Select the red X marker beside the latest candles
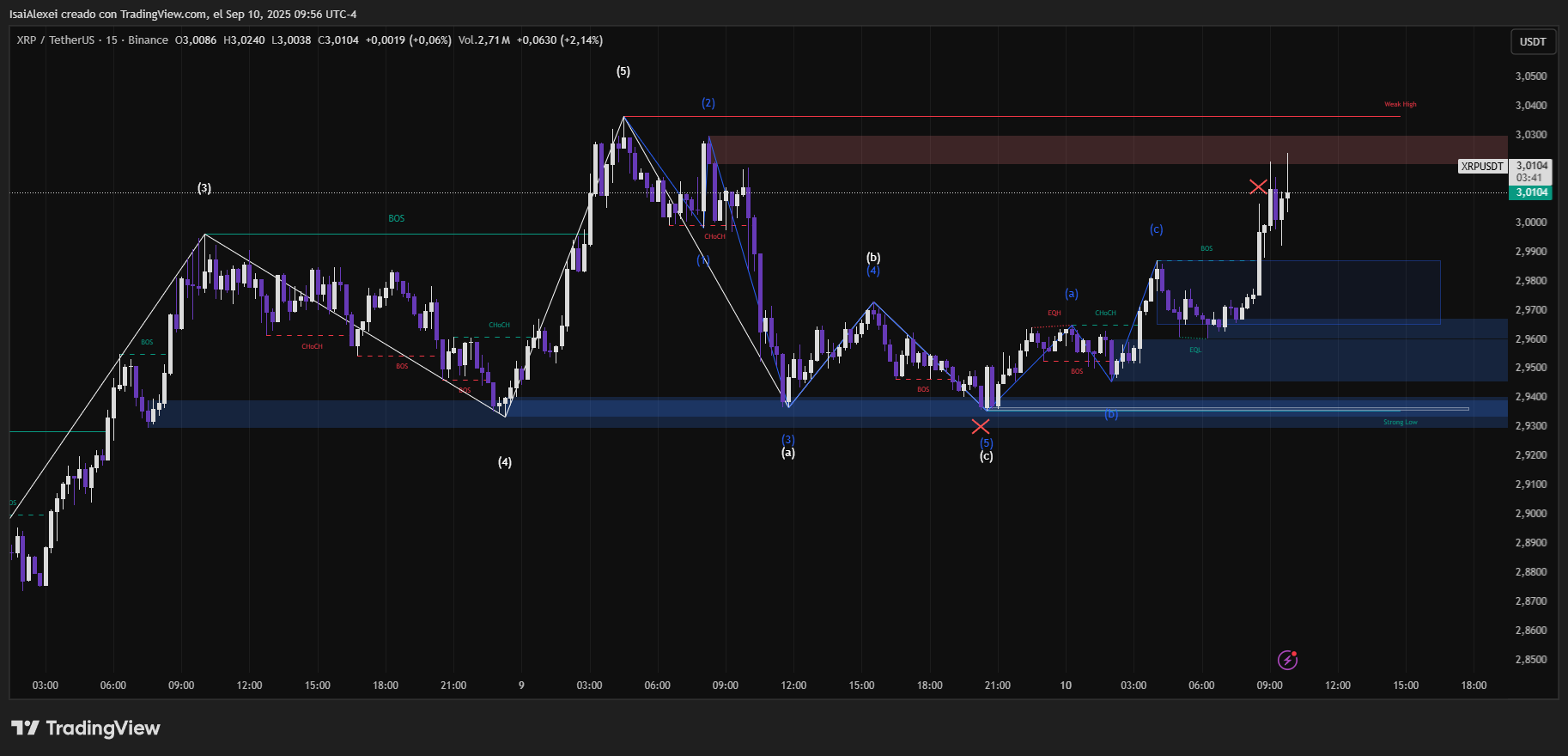Viewport: 1568px width, 756px height. (x=1258, y=186)
